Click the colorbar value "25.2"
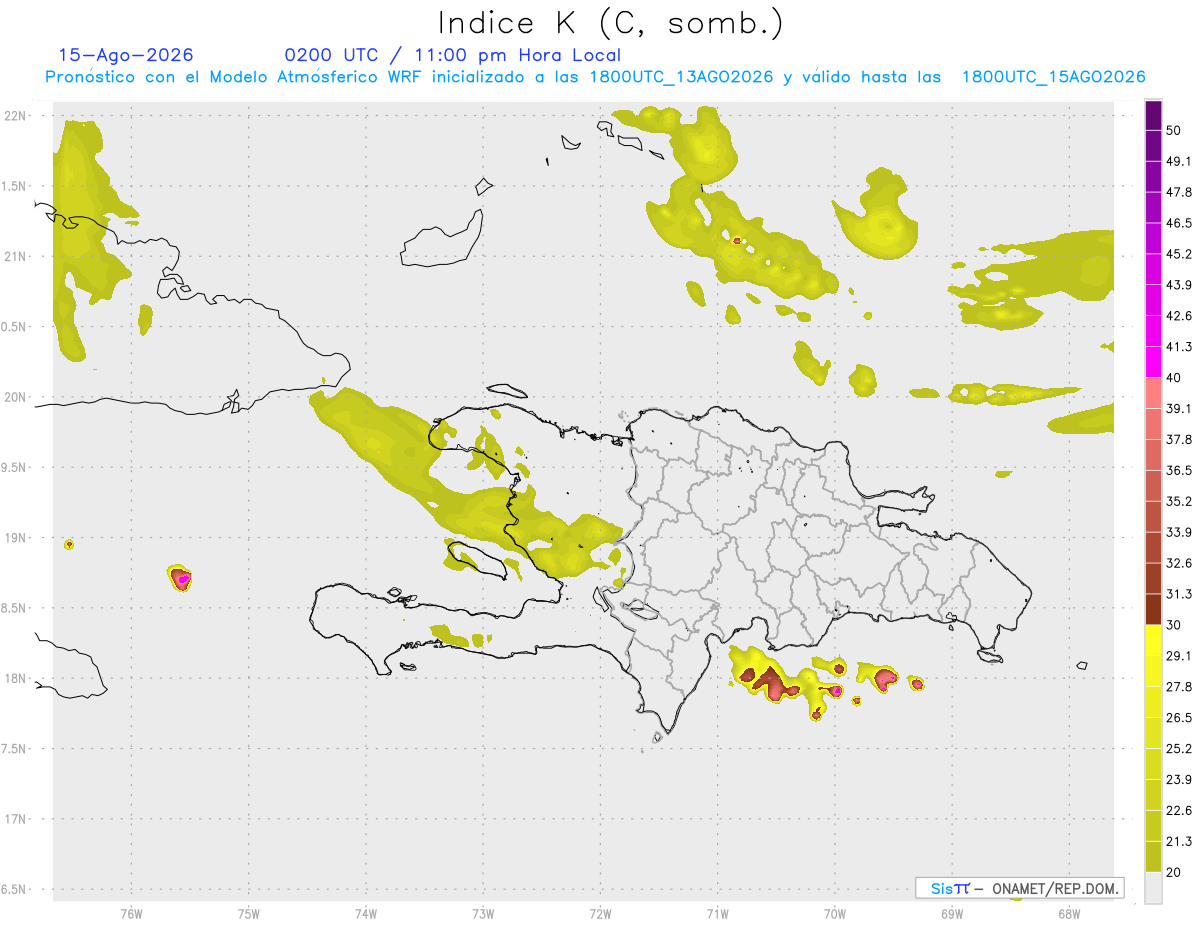 point(1179,748)
